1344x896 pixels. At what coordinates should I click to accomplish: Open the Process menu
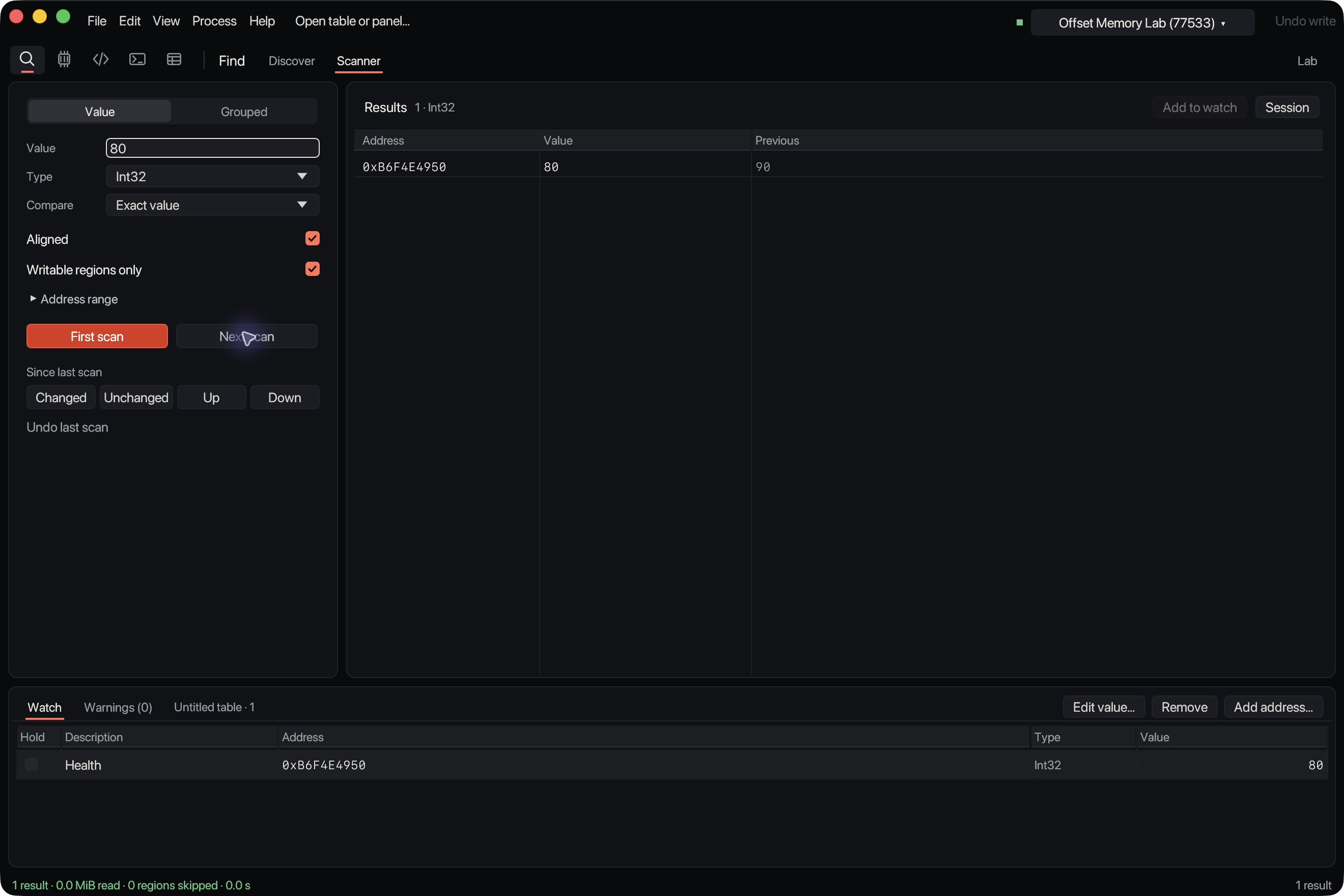(x=214, y=21)
